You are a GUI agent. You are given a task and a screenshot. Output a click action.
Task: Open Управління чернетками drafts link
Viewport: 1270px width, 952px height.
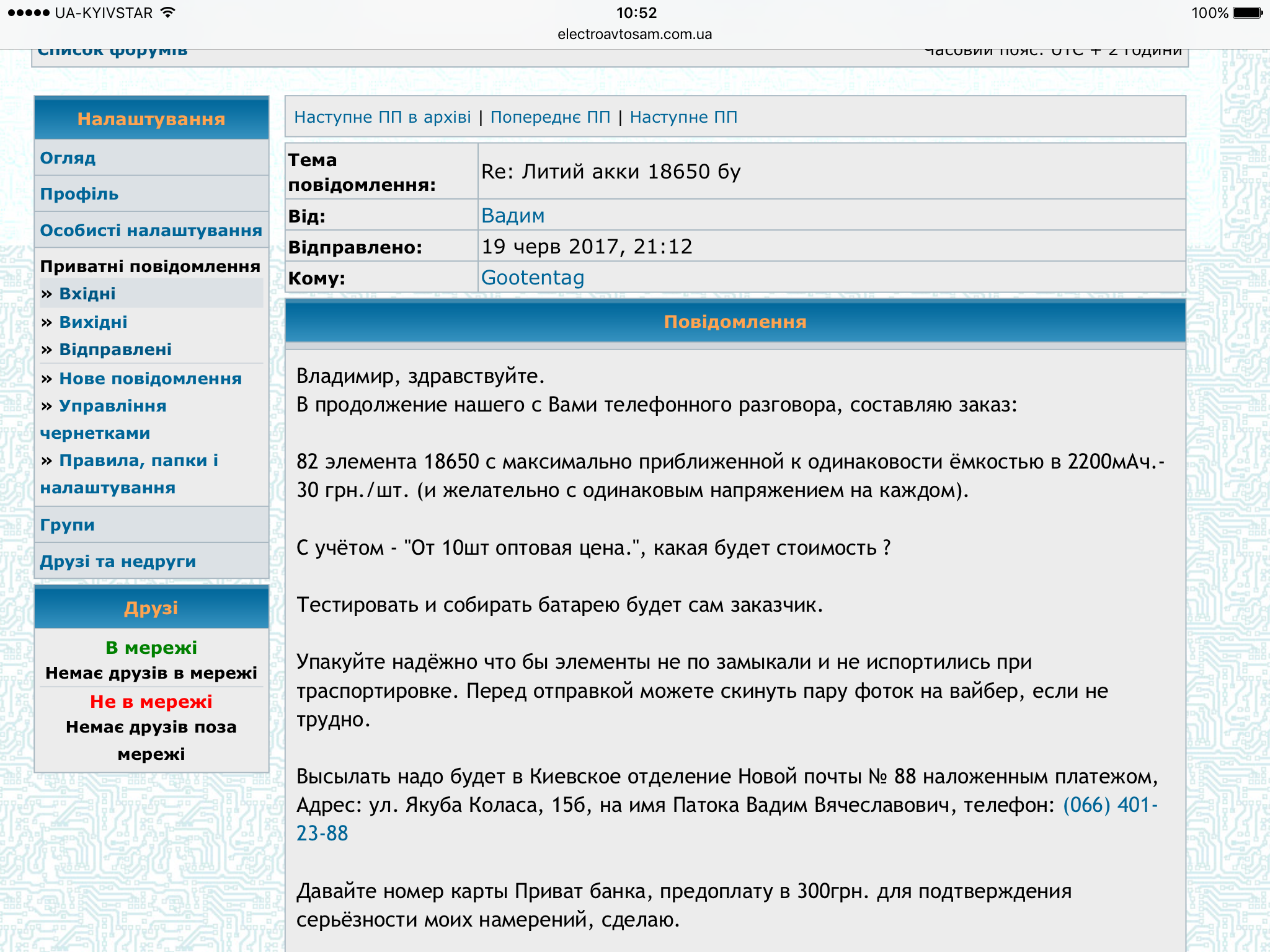(x=112, y=407)
